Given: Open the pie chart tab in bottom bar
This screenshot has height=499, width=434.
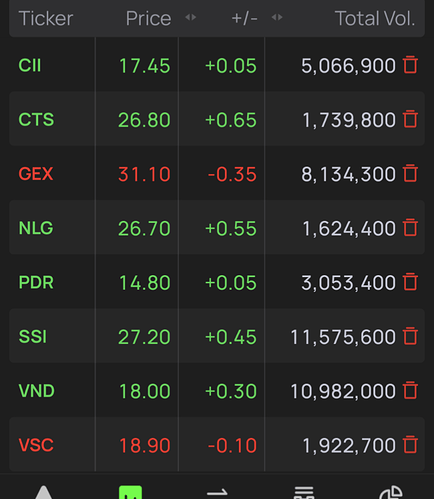Looking at the screenshot, I should pyautogui.click(x=391, y=492).
